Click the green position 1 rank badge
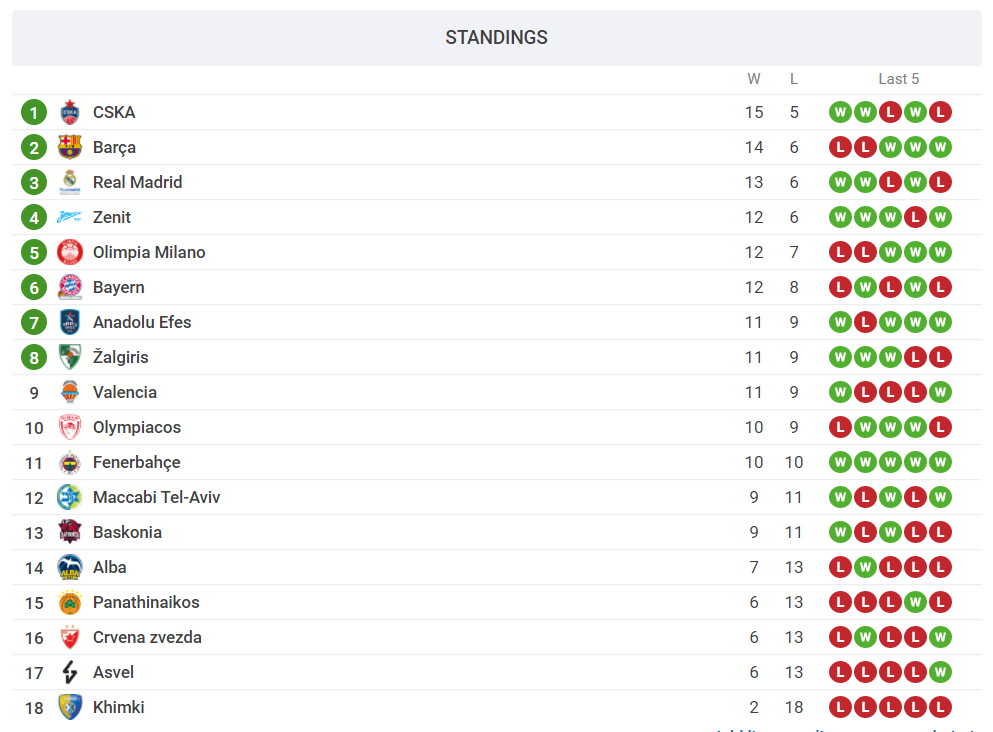 click(x=34, y=112)
